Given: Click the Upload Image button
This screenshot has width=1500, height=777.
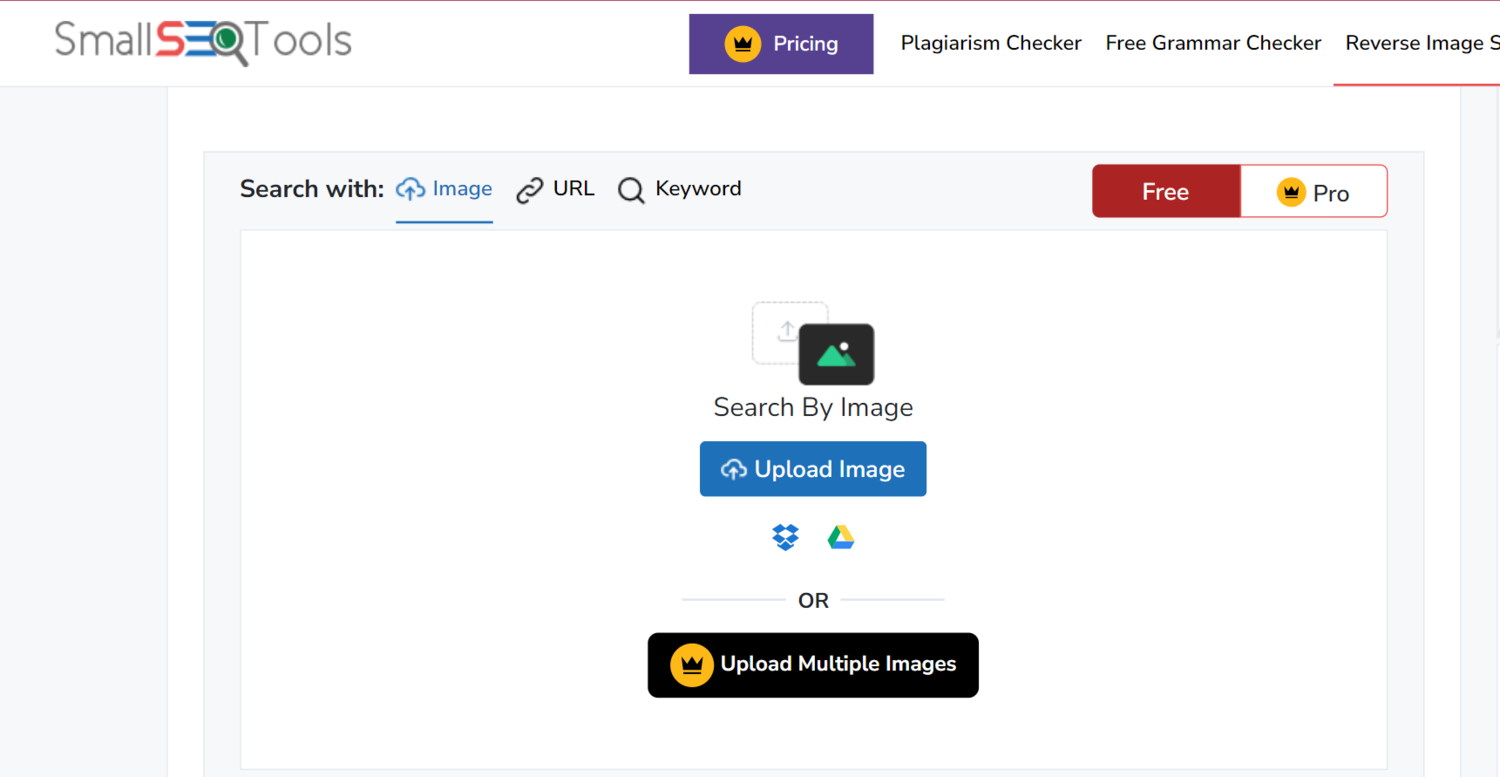Looking at the screenshot, I should point(812,468).
